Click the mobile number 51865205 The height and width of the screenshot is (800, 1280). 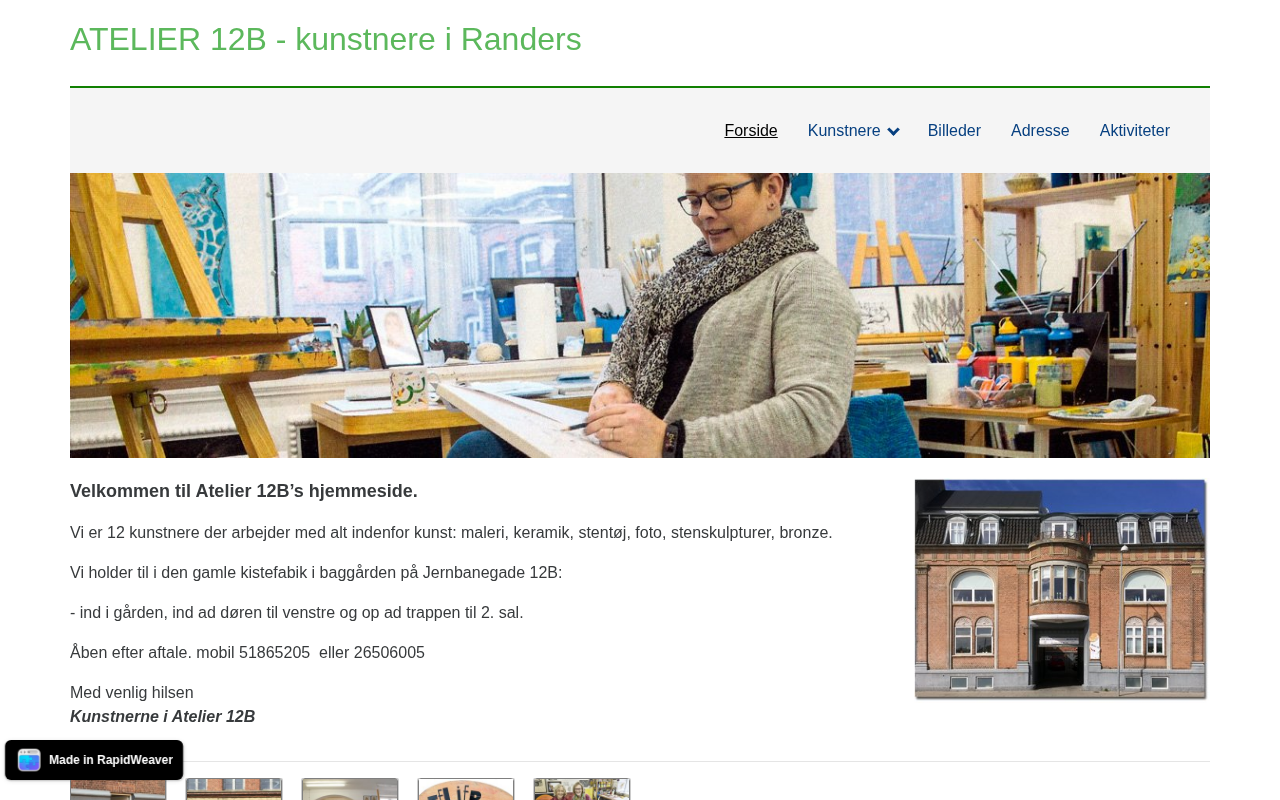[275, 653]
